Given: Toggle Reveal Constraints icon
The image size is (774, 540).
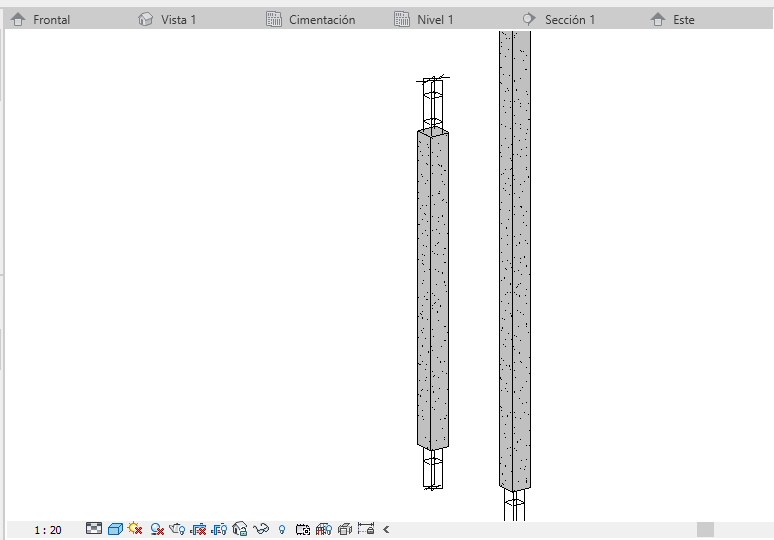Looking at the screenshot, I should (366, 529).
